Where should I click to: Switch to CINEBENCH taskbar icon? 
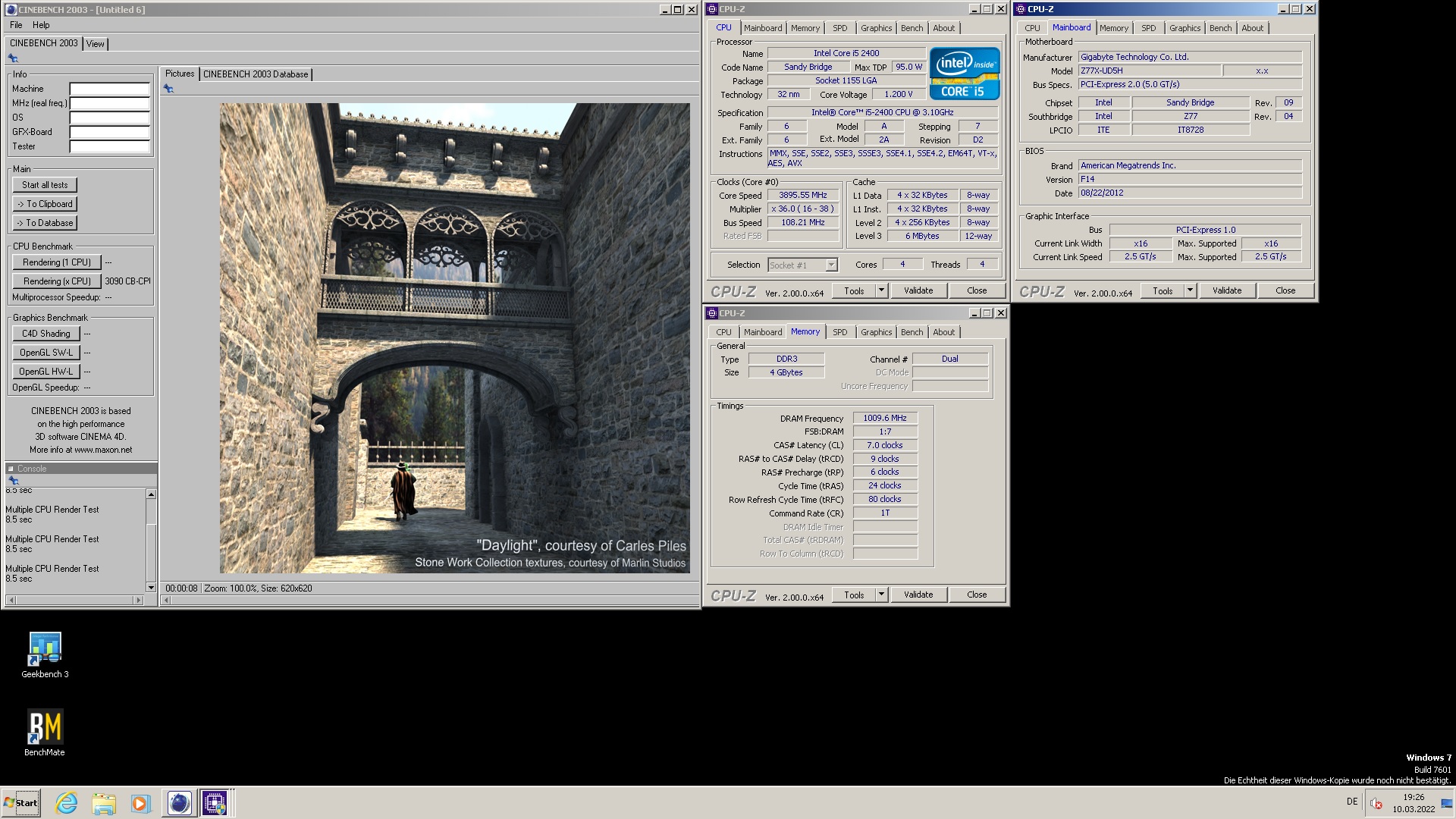coord(179,803)
